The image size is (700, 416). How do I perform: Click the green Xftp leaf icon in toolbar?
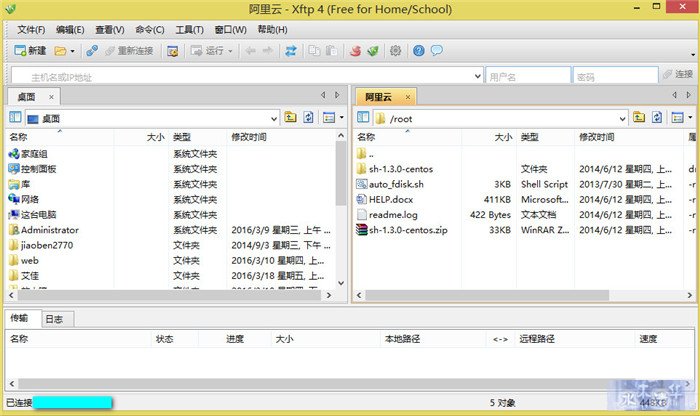click(x=373, y=51)
